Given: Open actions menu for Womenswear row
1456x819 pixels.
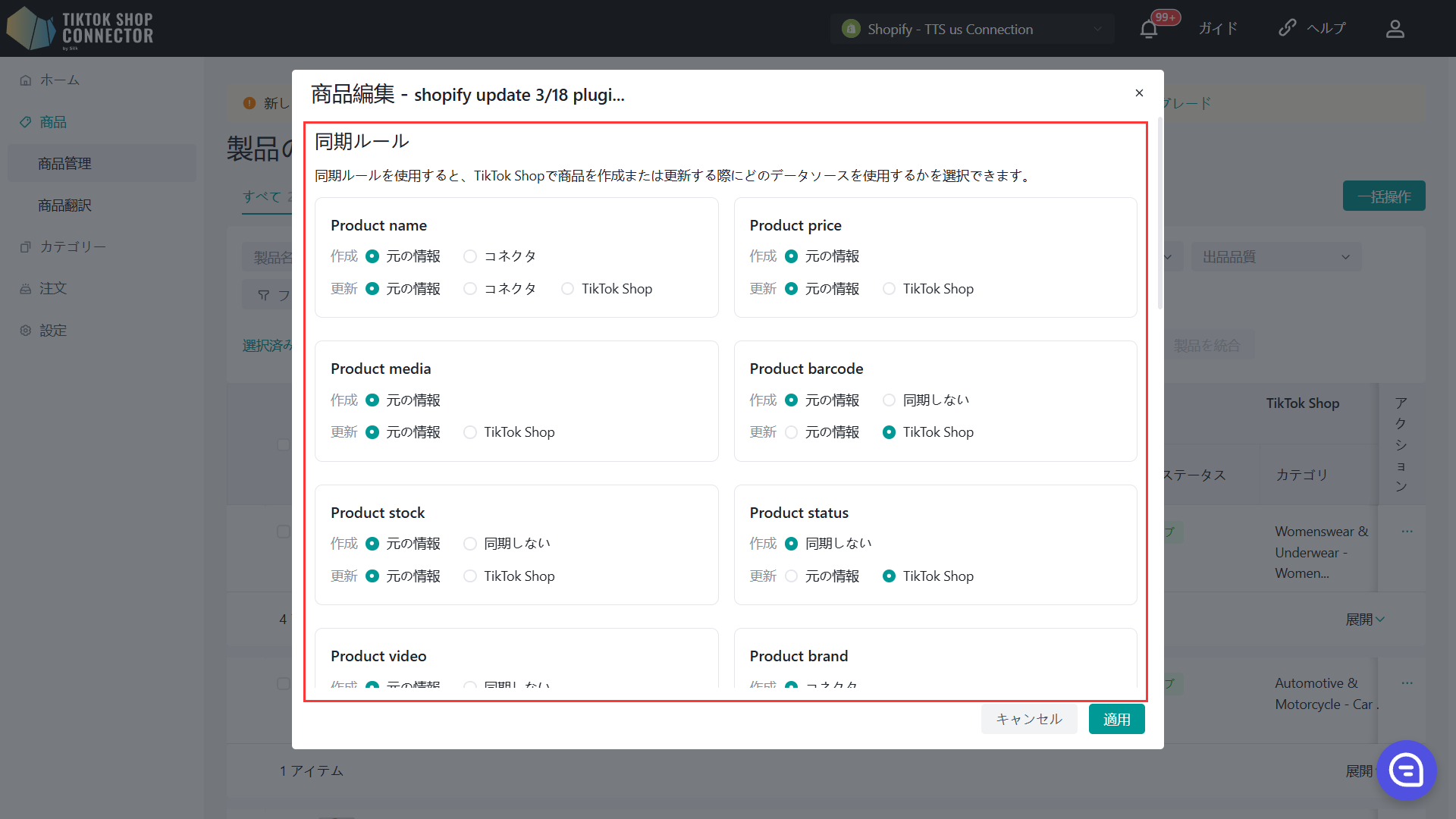Looking at the screenshot, I should [1407, 532].
